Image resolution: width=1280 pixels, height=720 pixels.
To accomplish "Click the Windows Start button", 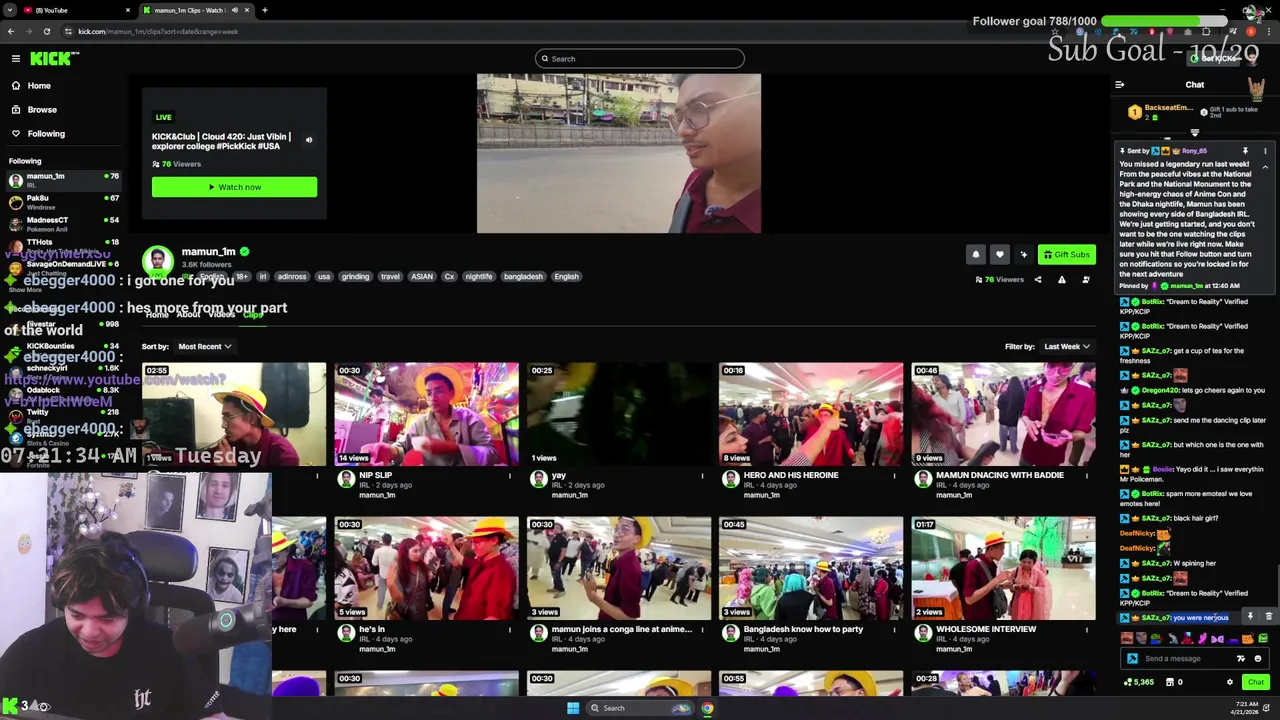I will (573, 708).
